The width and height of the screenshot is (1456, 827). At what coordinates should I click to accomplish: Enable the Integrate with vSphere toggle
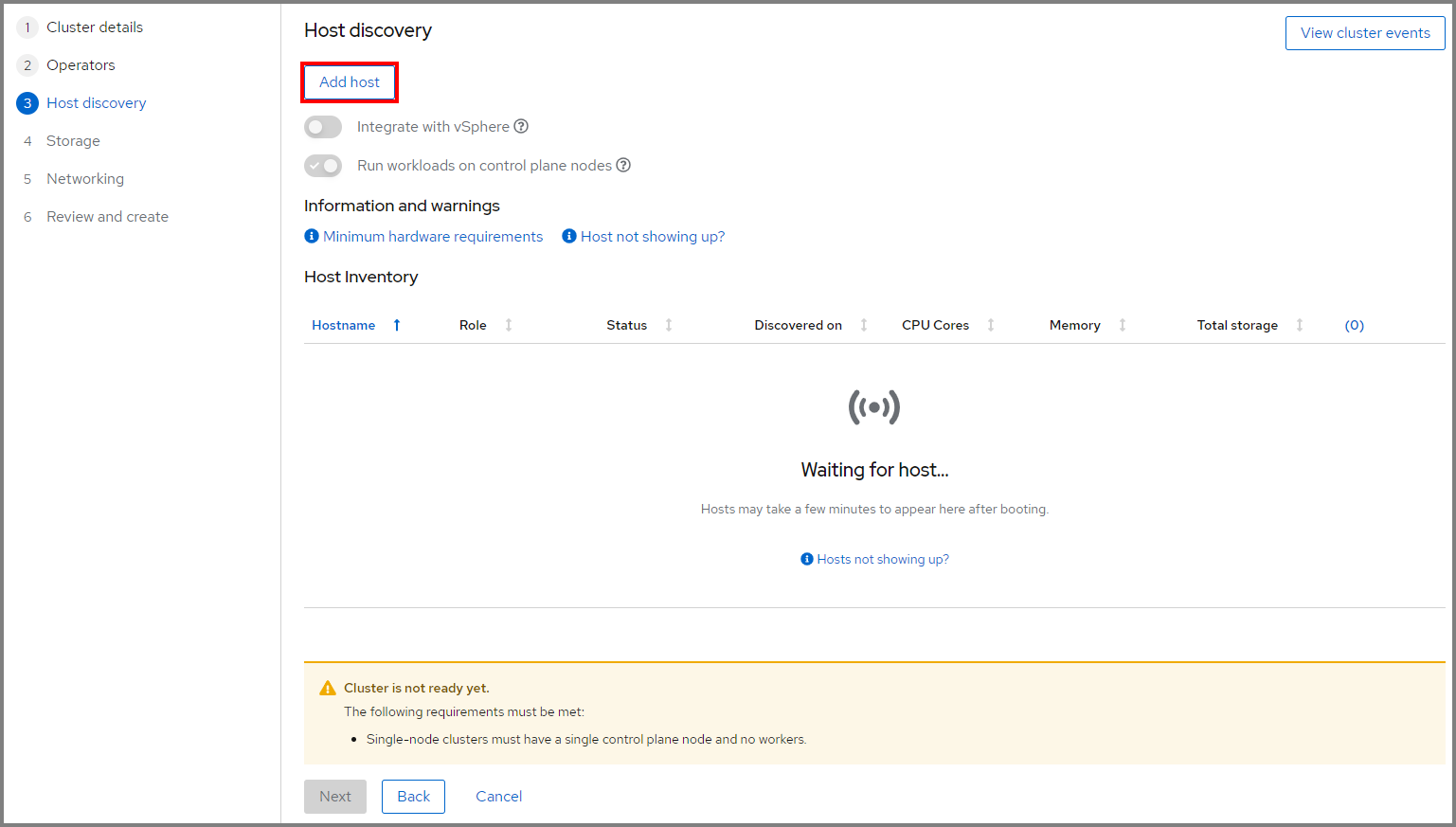pos(323,126)
